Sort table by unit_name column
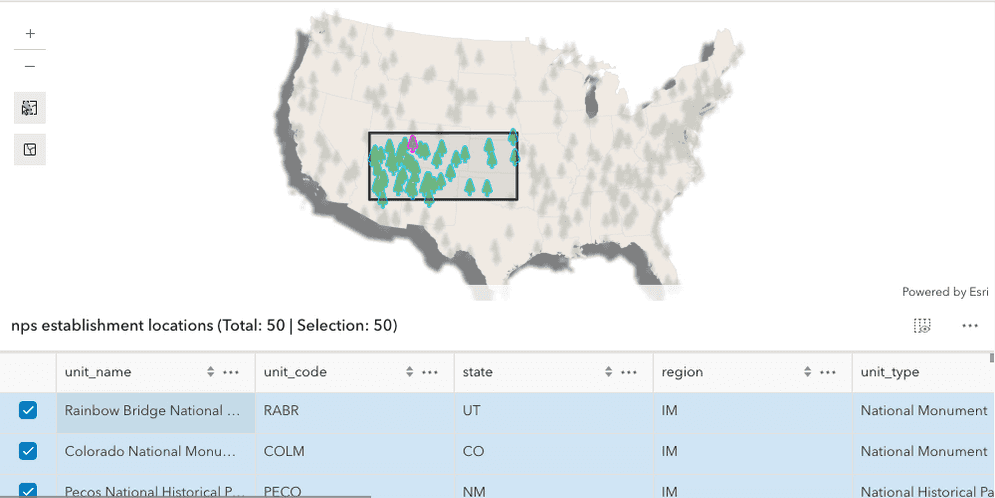This screenshot has height=498, width=995. 211,372
